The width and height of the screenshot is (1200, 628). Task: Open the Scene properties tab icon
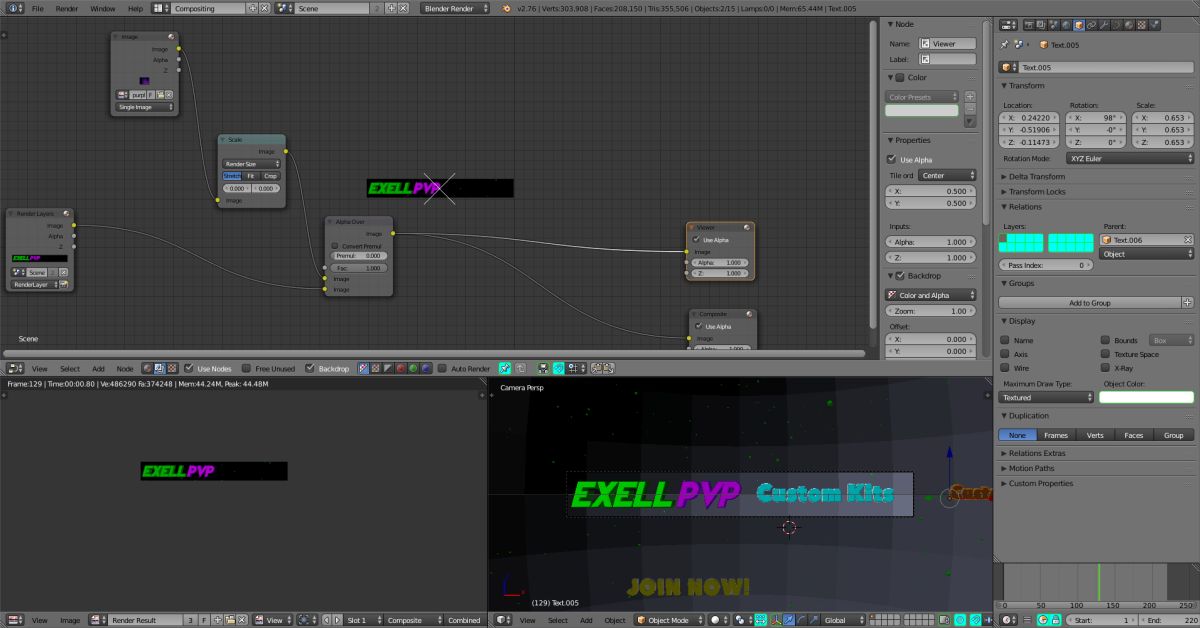1054,24
